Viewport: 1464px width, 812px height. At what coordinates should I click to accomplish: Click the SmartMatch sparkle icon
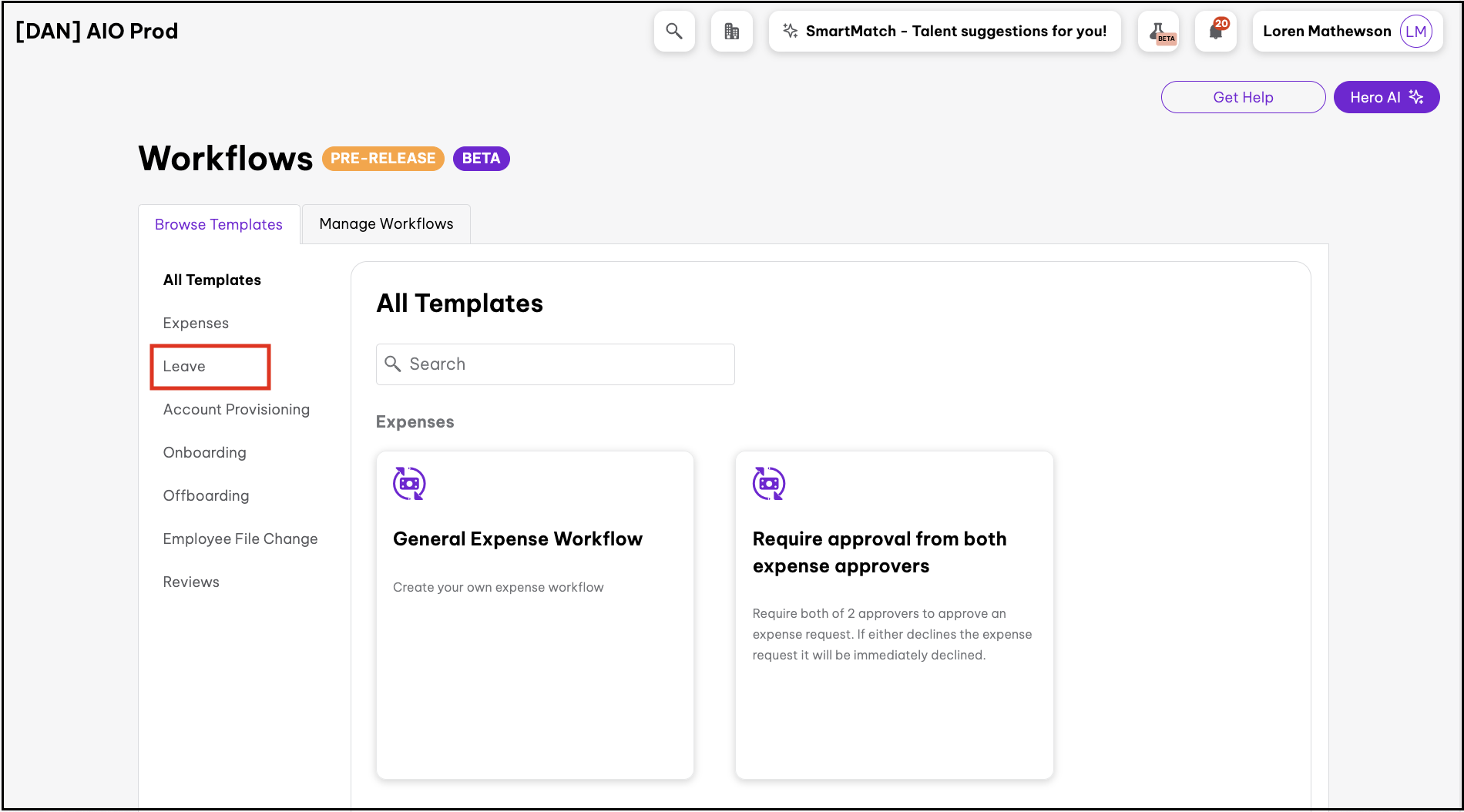point(790,31)
